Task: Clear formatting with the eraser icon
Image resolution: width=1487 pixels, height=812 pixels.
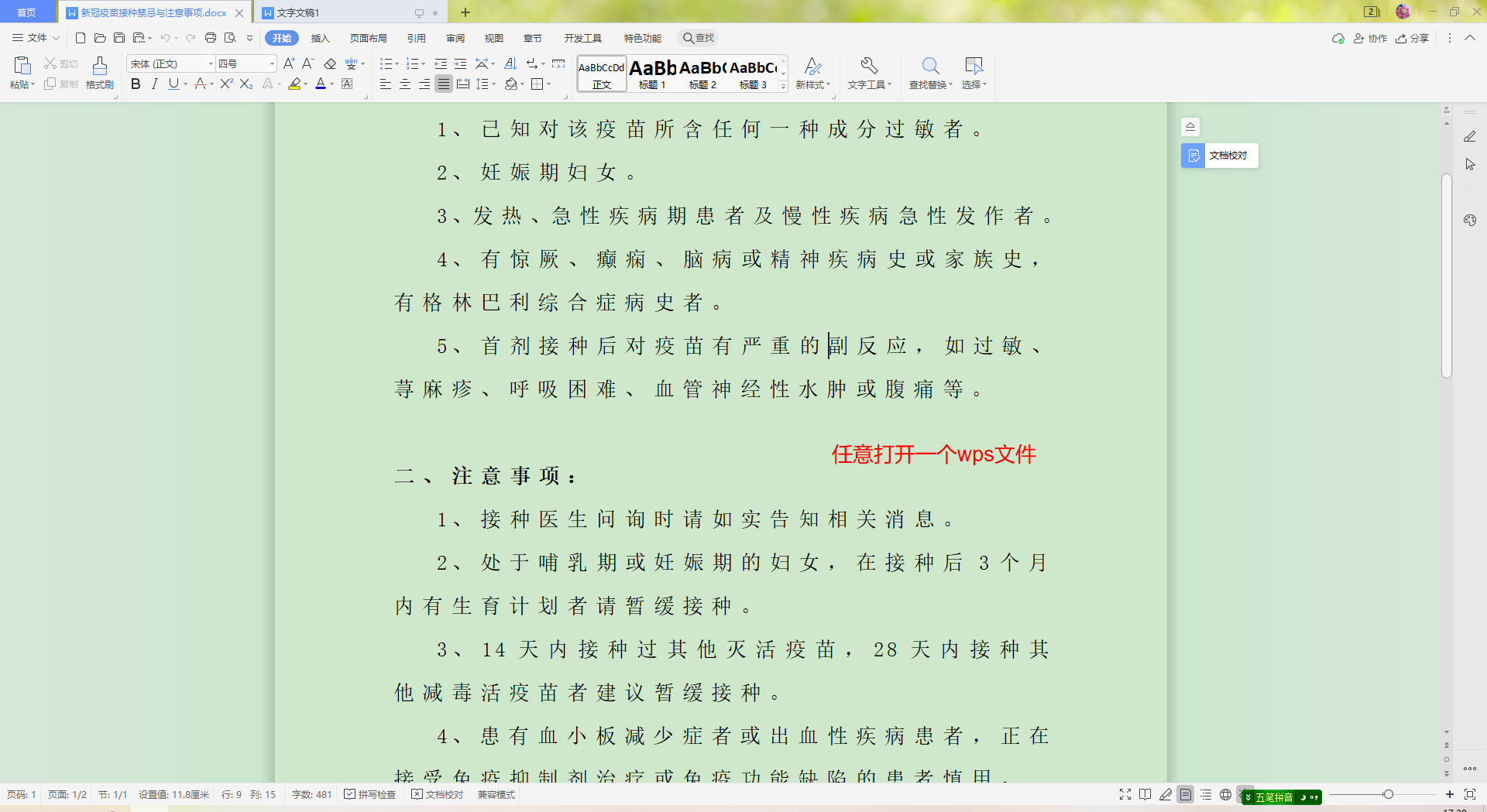Action: click(x=330, y=63)
